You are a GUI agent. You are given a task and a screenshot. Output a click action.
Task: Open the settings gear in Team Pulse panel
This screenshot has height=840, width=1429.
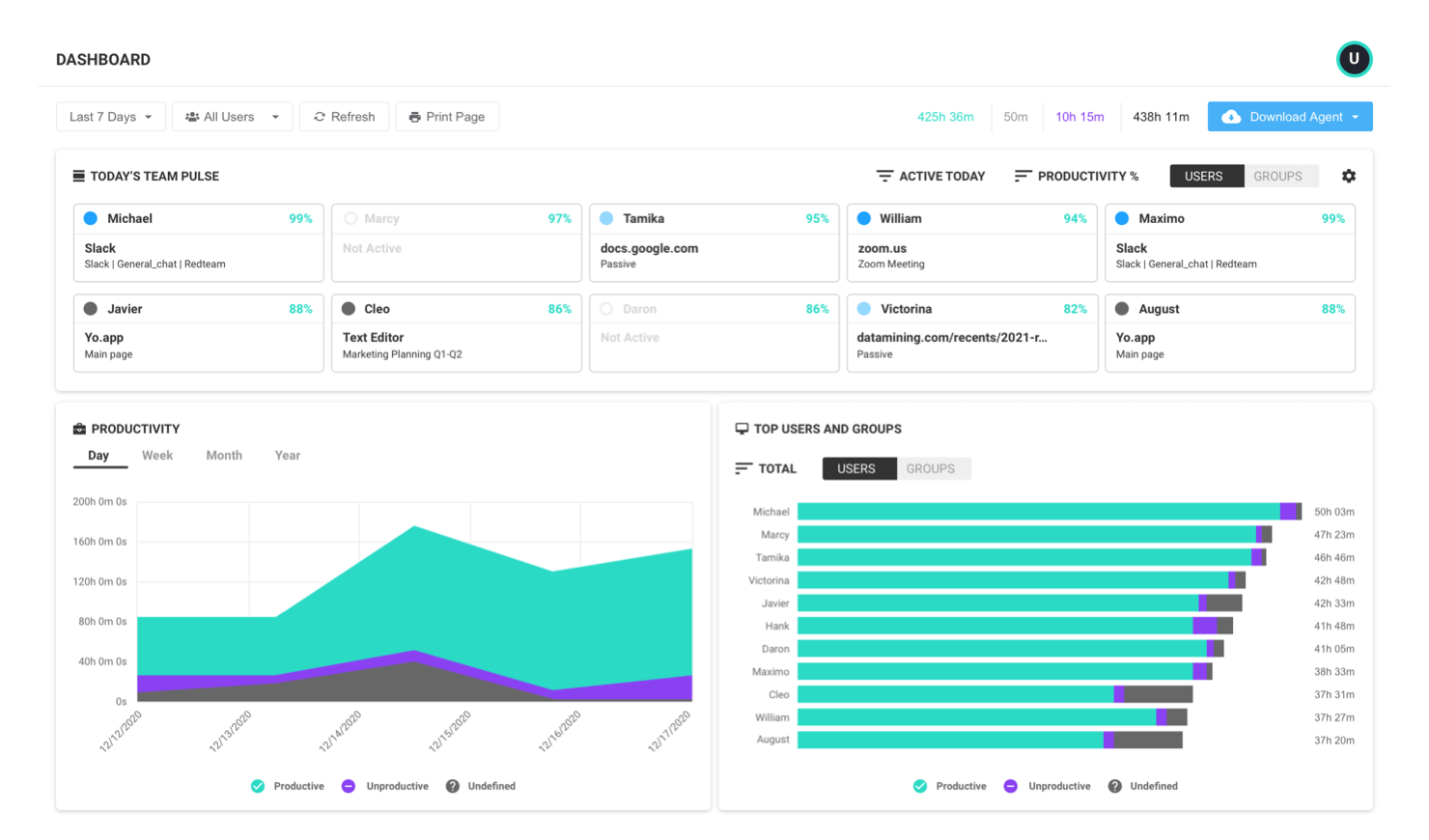coord(1349,176)
